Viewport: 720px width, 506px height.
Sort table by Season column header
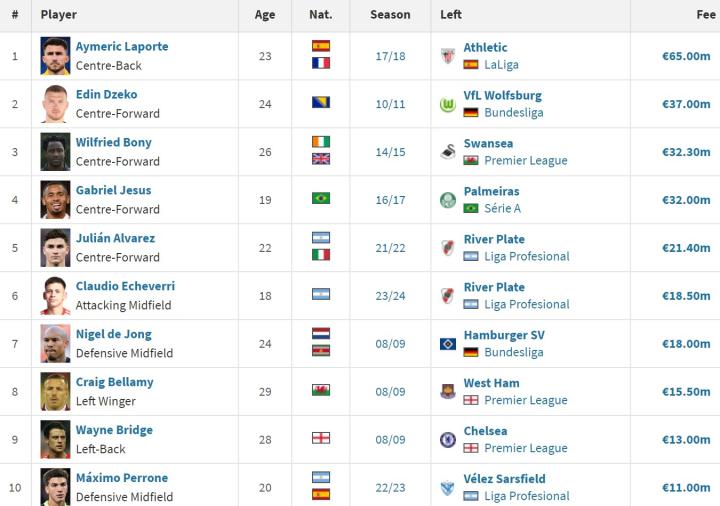390,15
